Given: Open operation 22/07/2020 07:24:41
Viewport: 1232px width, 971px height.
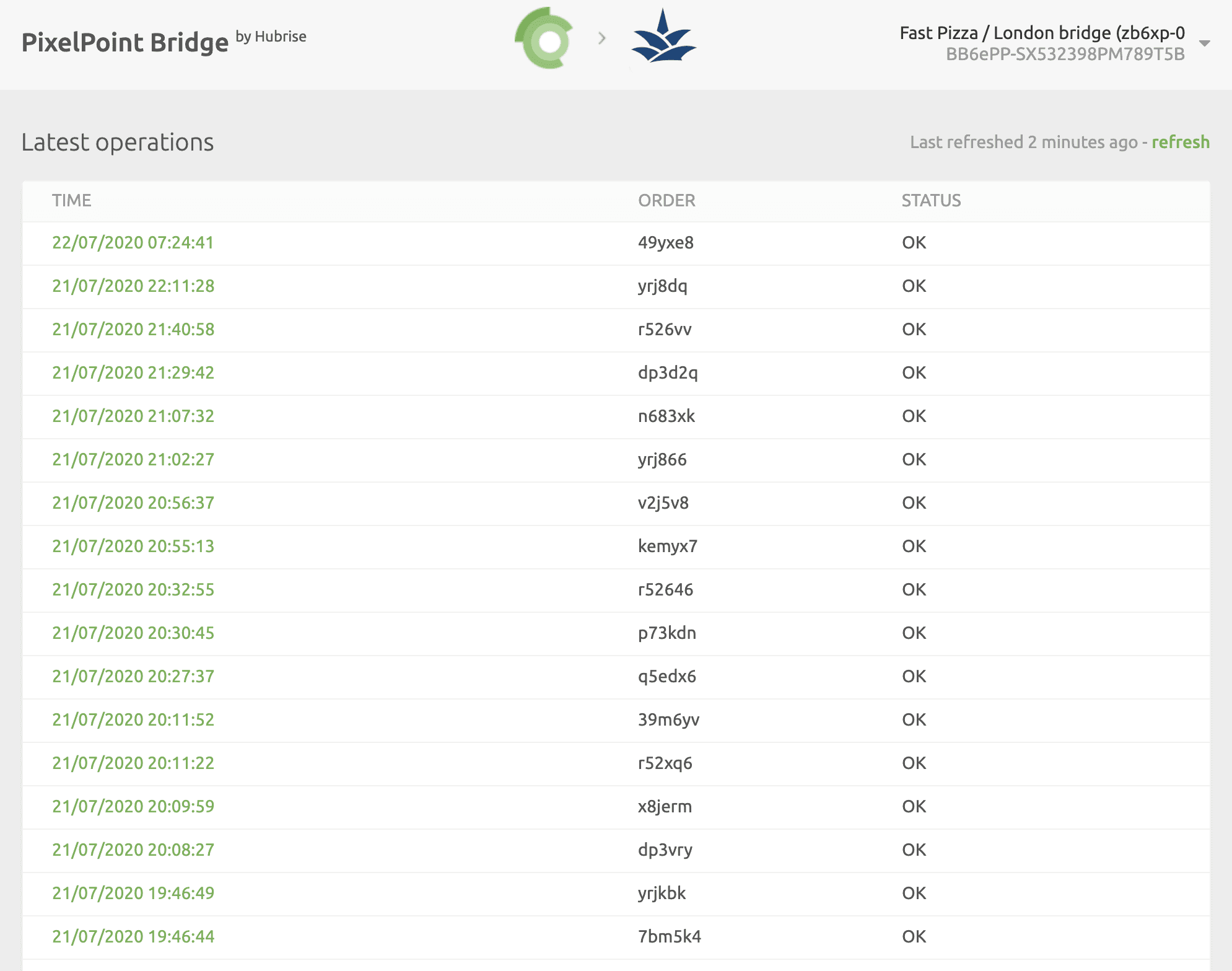Looking at the screenshot, I should pyautogui.click(x=133, y=242).
